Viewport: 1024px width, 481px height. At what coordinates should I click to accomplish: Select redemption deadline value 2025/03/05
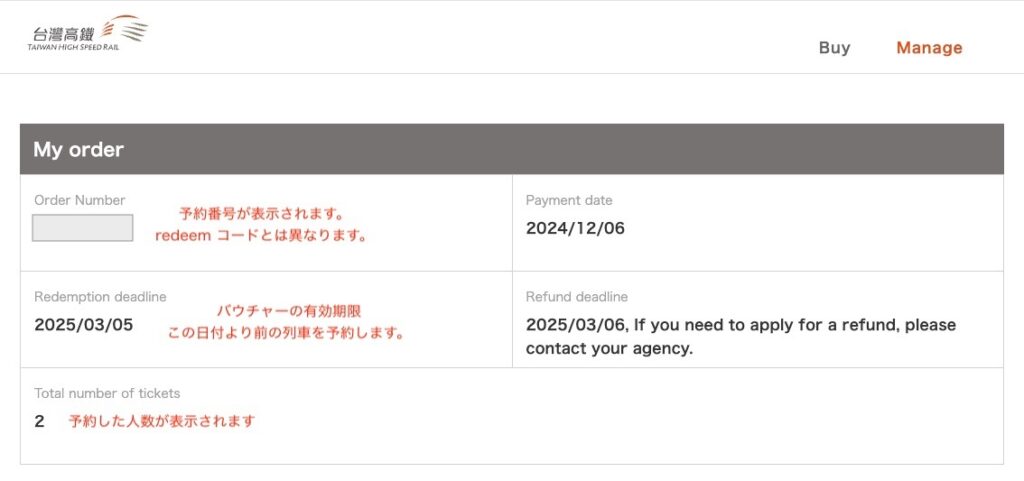tap(84, 325)
